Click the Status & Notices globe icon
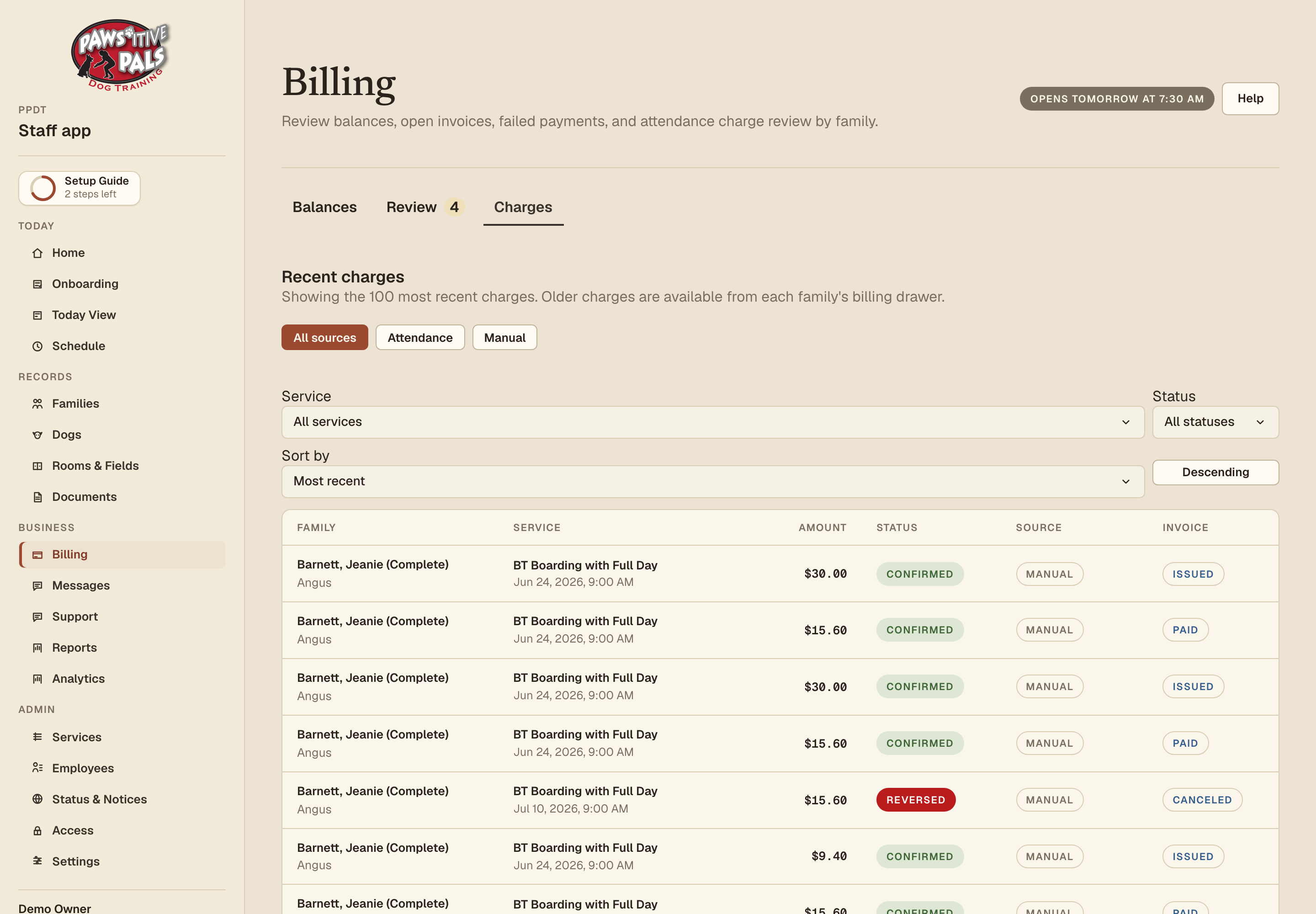 click(37, 799)
